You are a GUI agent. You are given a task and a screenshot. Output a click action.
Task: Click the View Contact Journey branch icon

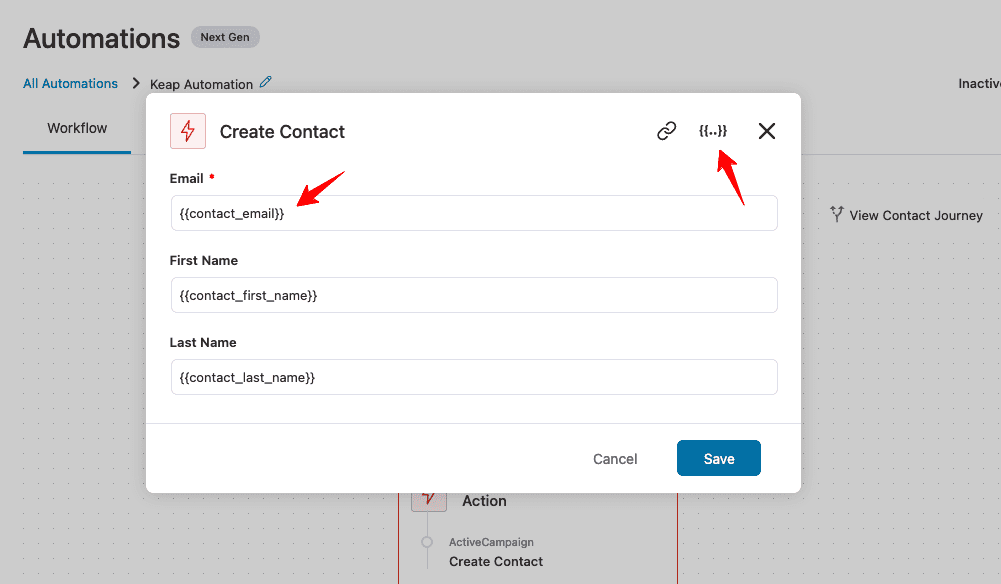(x=836, y=214)
